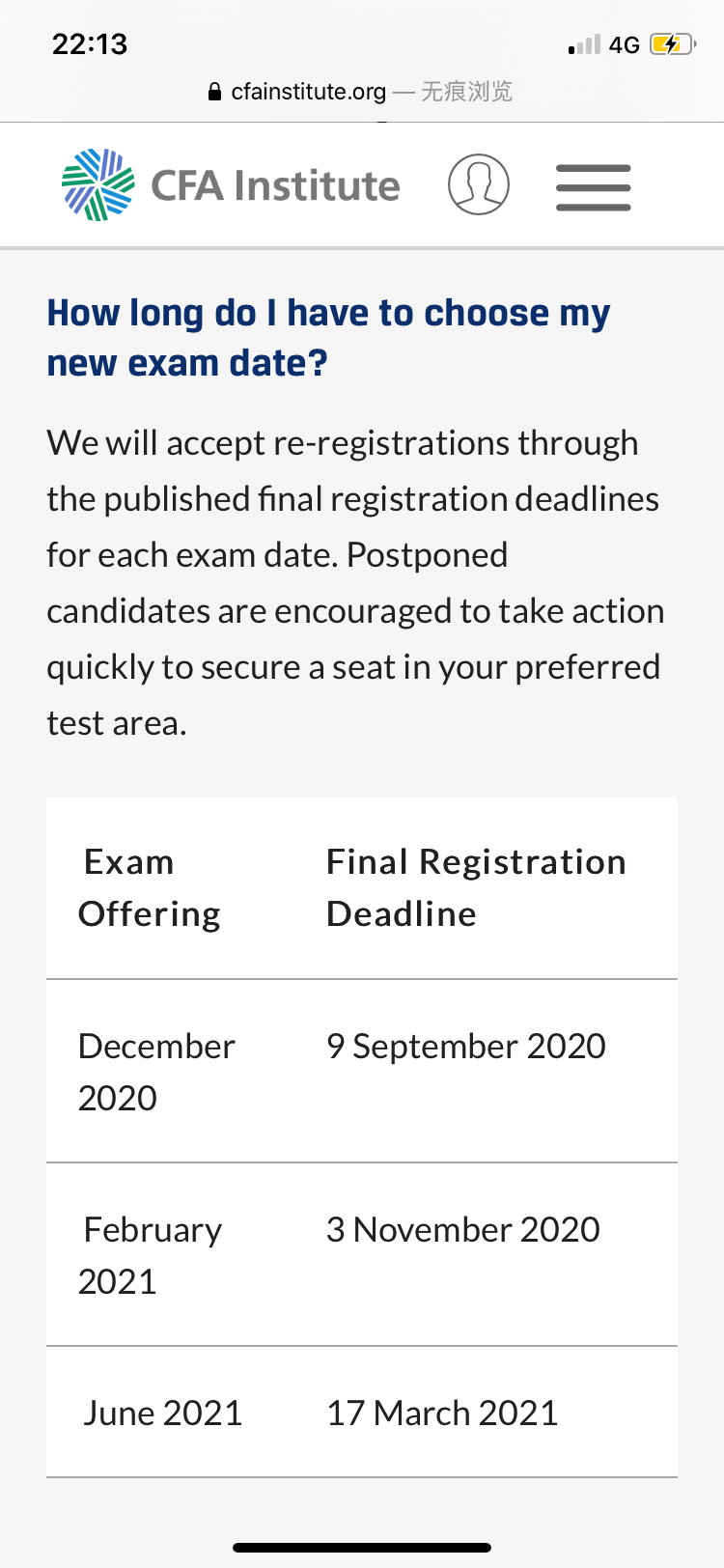Open the hamburger navigation menu

pos(593,186)
